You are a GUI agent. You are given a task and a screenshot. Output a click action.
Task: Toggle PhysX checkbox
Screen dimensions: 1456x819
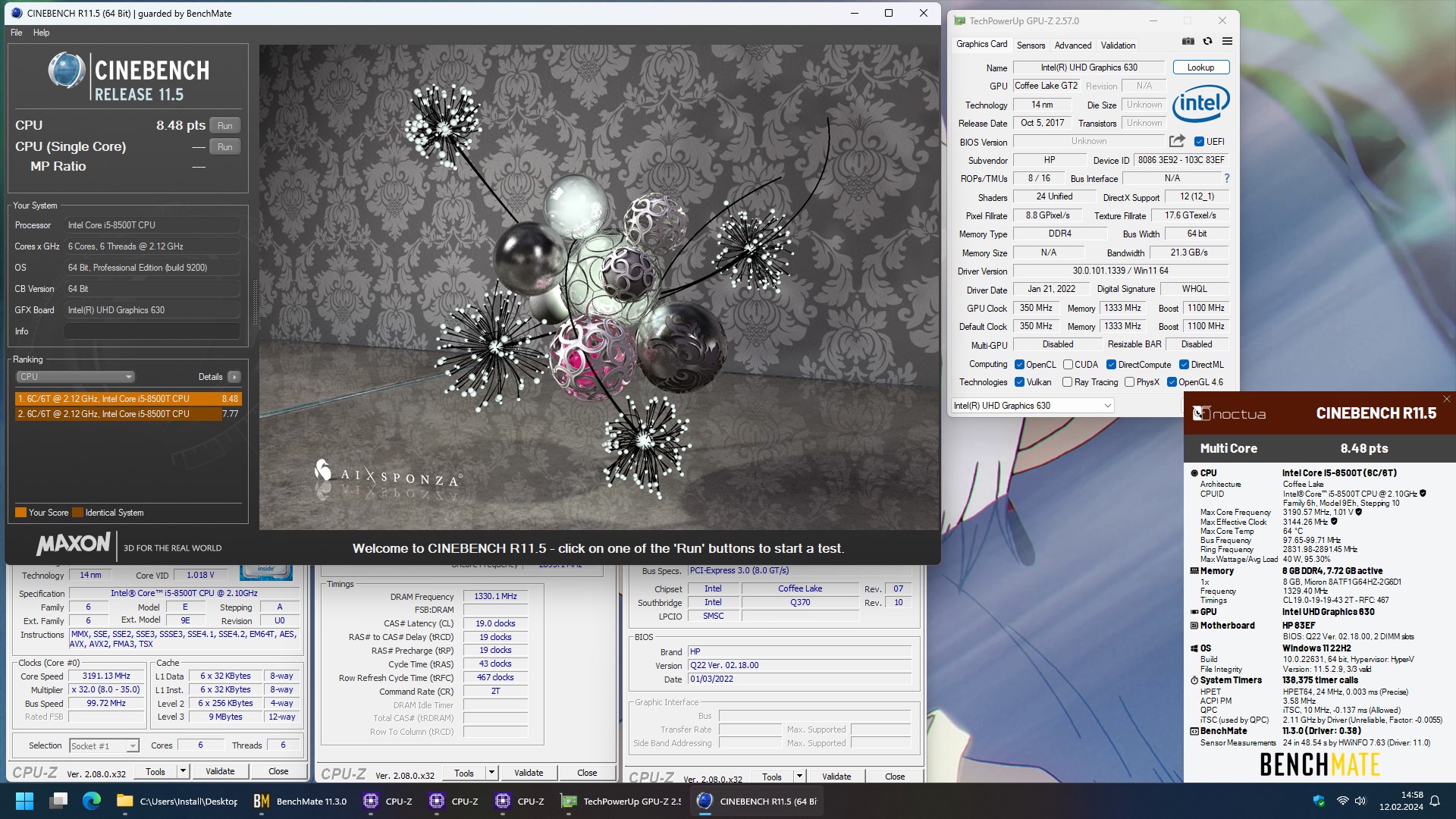1130,382
